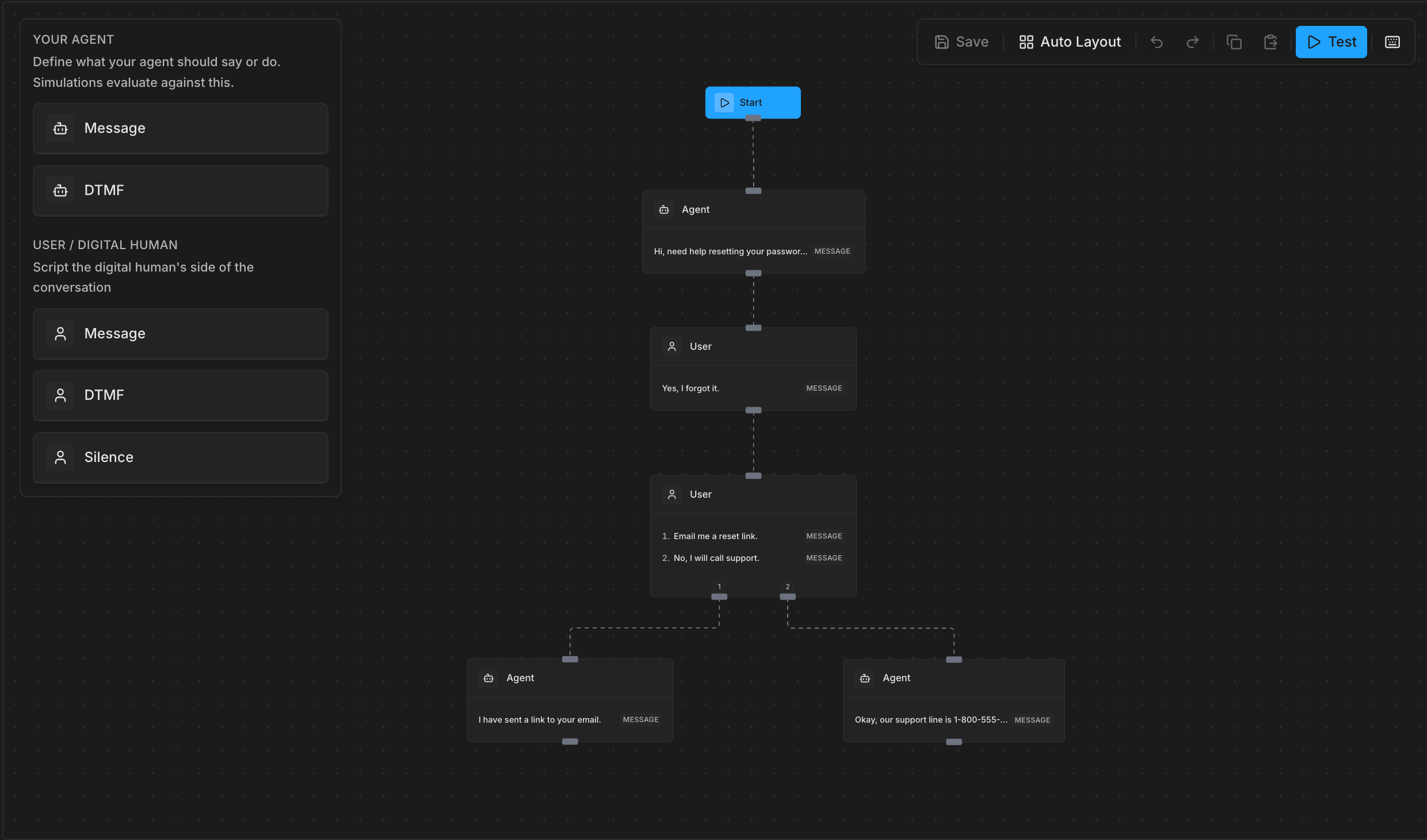Click the robot icon in sidebar Message item
Screen dimensions: 1427x840
click(x=60, y=128)
